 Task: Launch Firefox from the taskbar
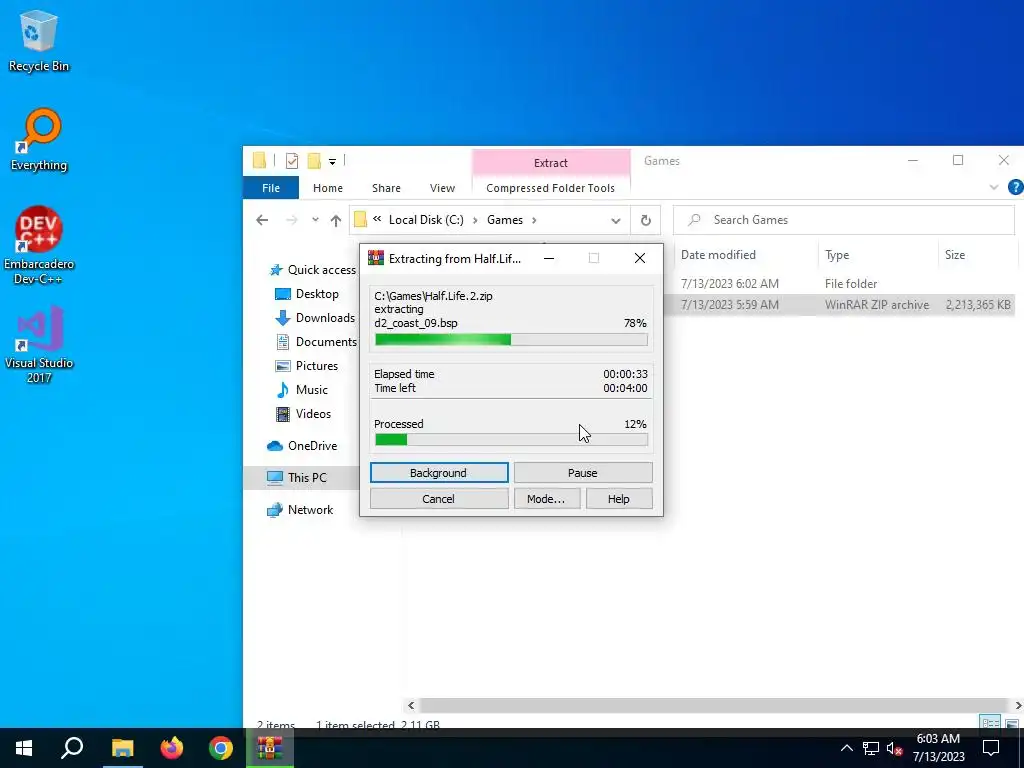click(x=172, y=748)
